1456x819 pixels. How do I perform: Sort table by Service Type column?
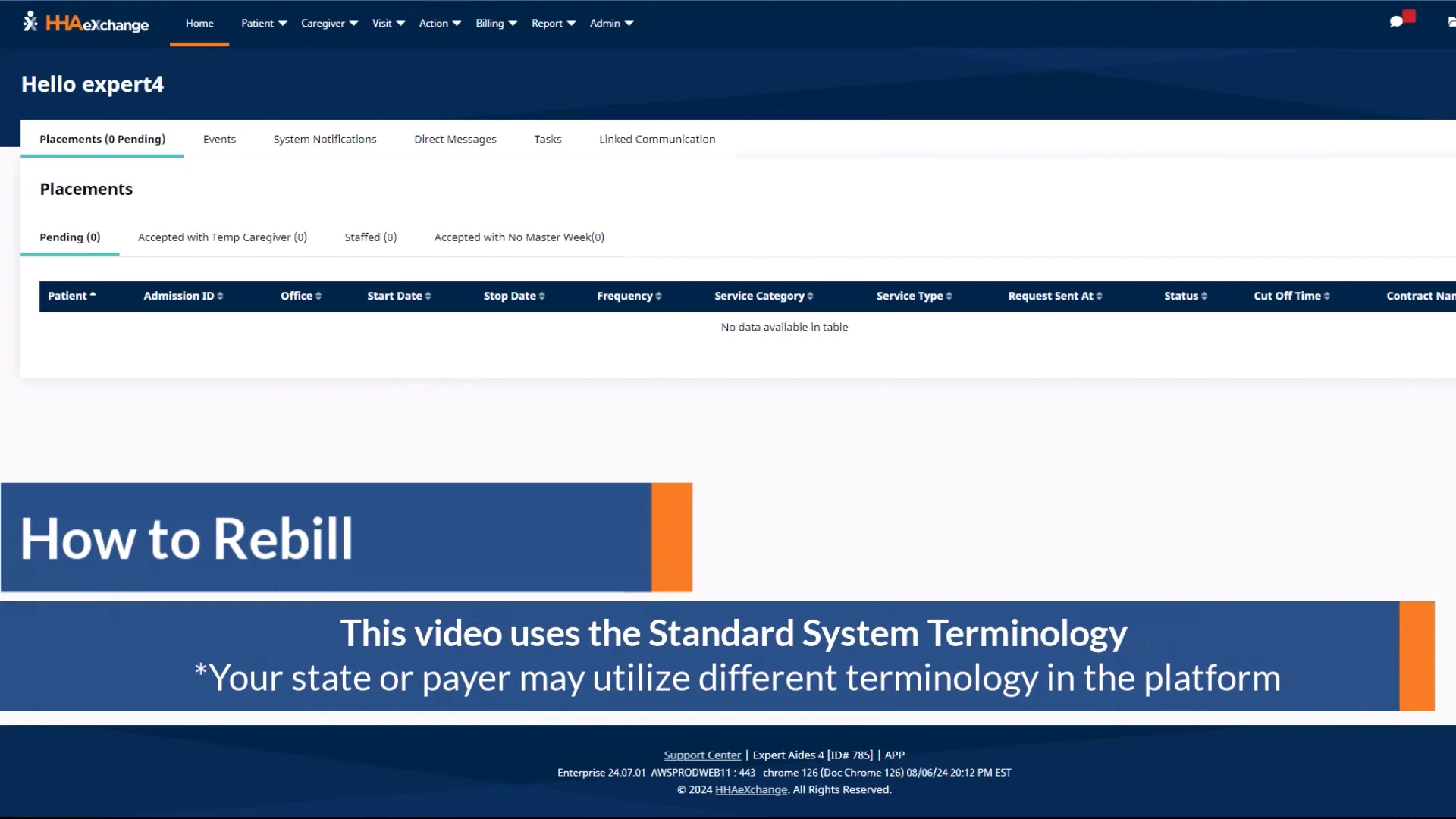coord(914,296)
